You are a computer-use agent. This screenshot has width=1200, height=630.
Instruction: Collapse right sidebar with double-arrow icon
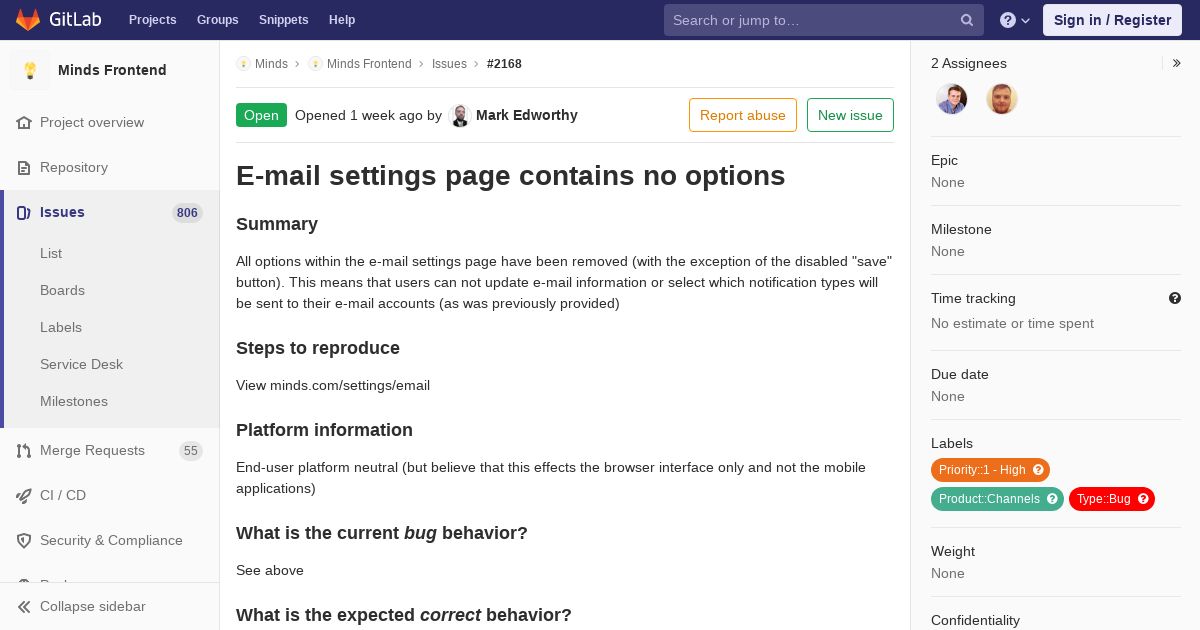tap(1176, 63)
